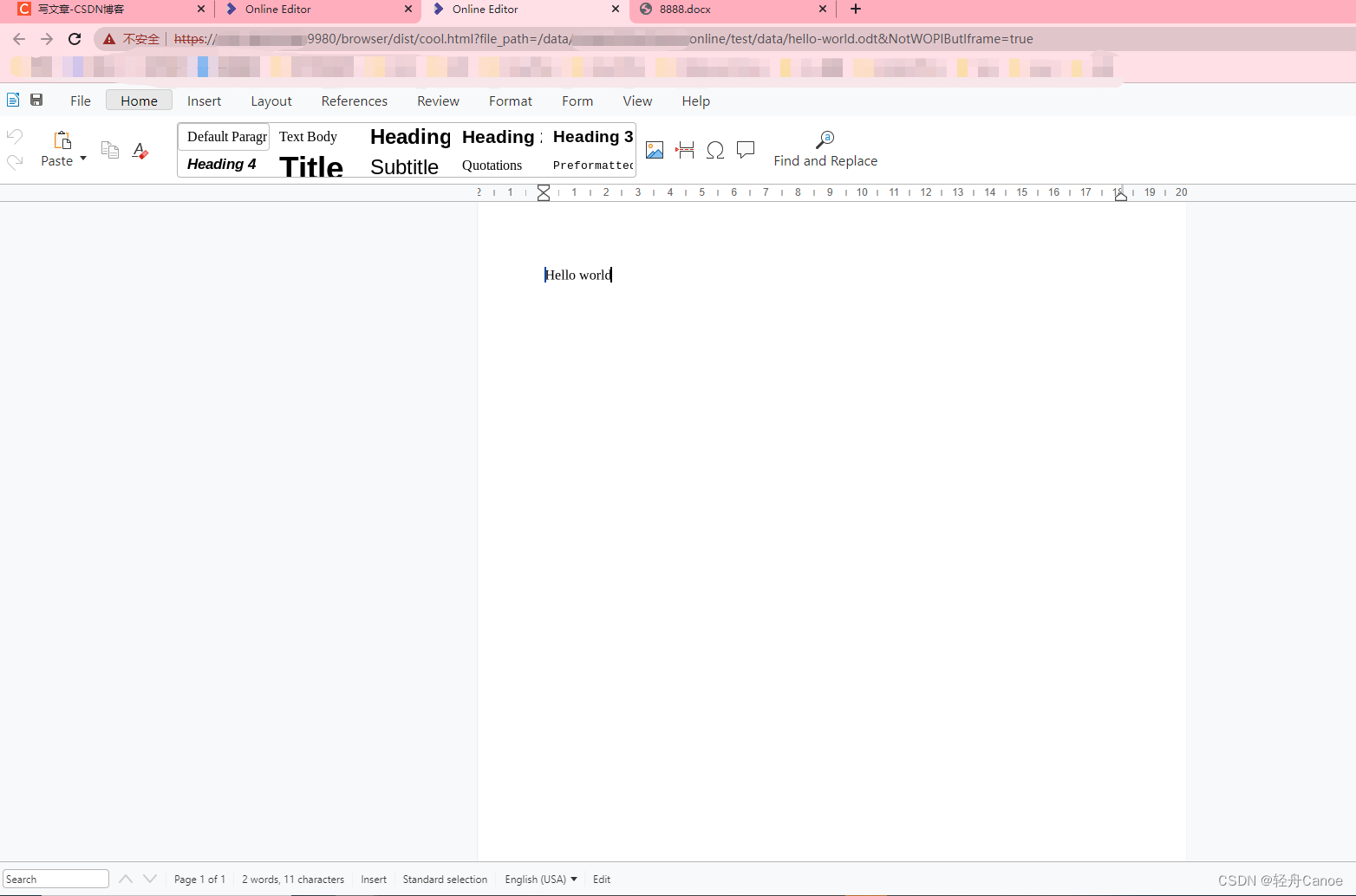This screenshot has width=1356, height=896.
Task: Click the Paste clipboard icon
Action: click(62, 140)
